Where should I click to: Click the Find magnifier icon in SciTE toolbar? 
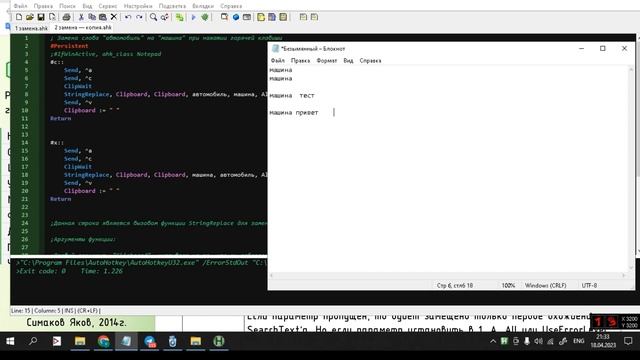tap(153, 17)
